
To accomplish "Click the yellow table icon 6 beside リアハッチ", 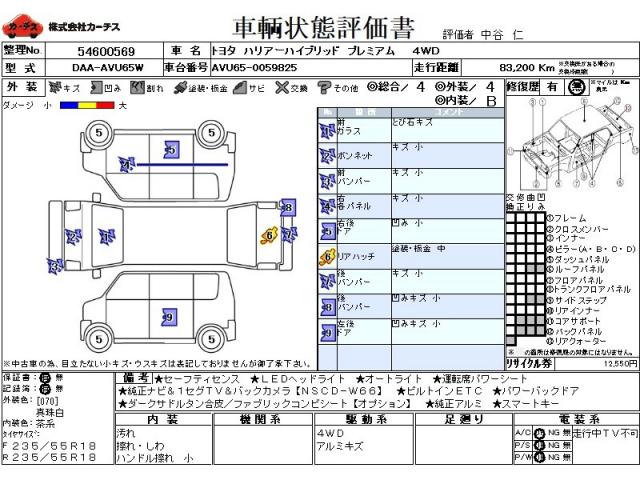I will pos(327,257).
